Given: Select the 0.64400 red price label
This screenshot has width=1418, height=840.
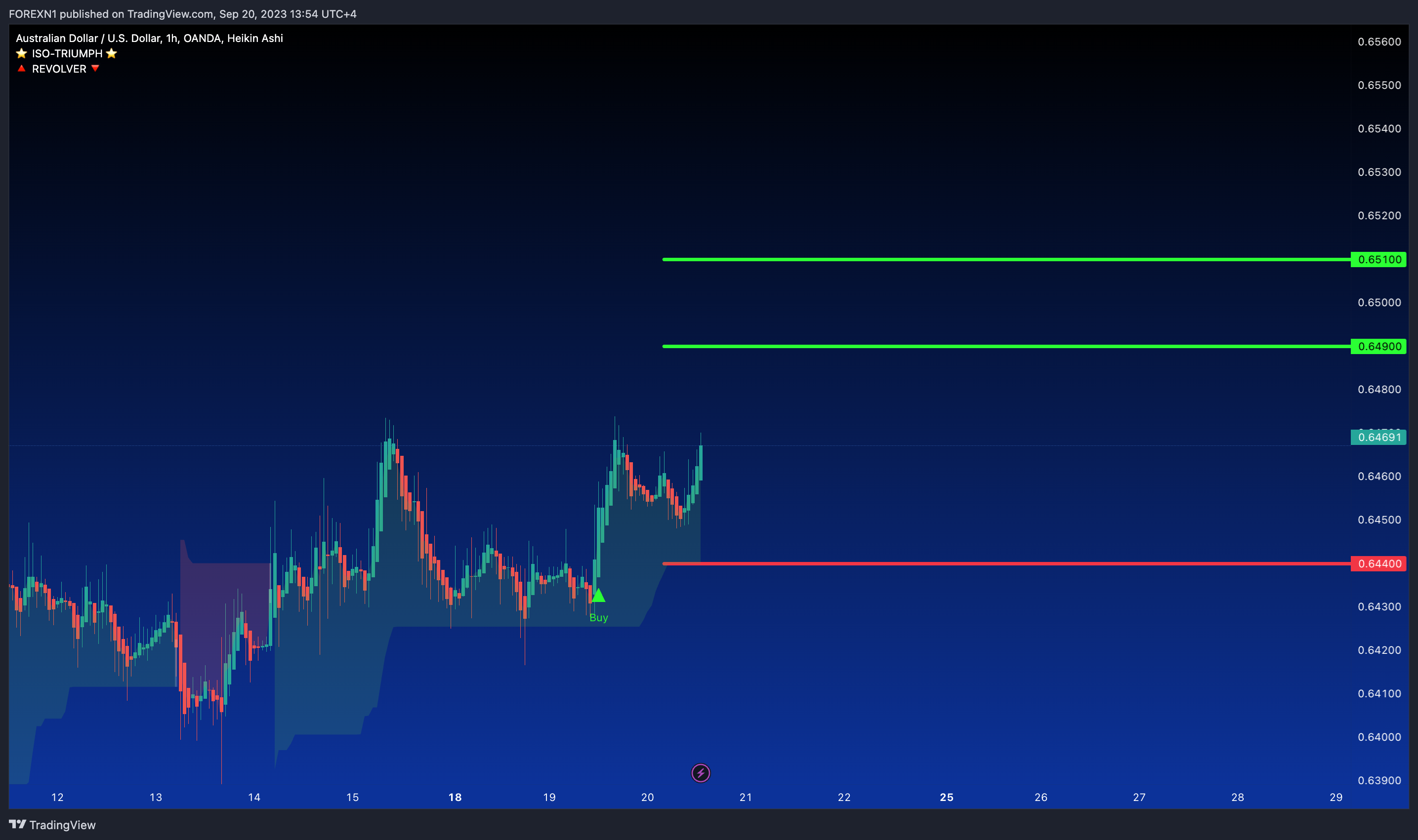Looking at the screenshot, I should [x=1378, y=564].
